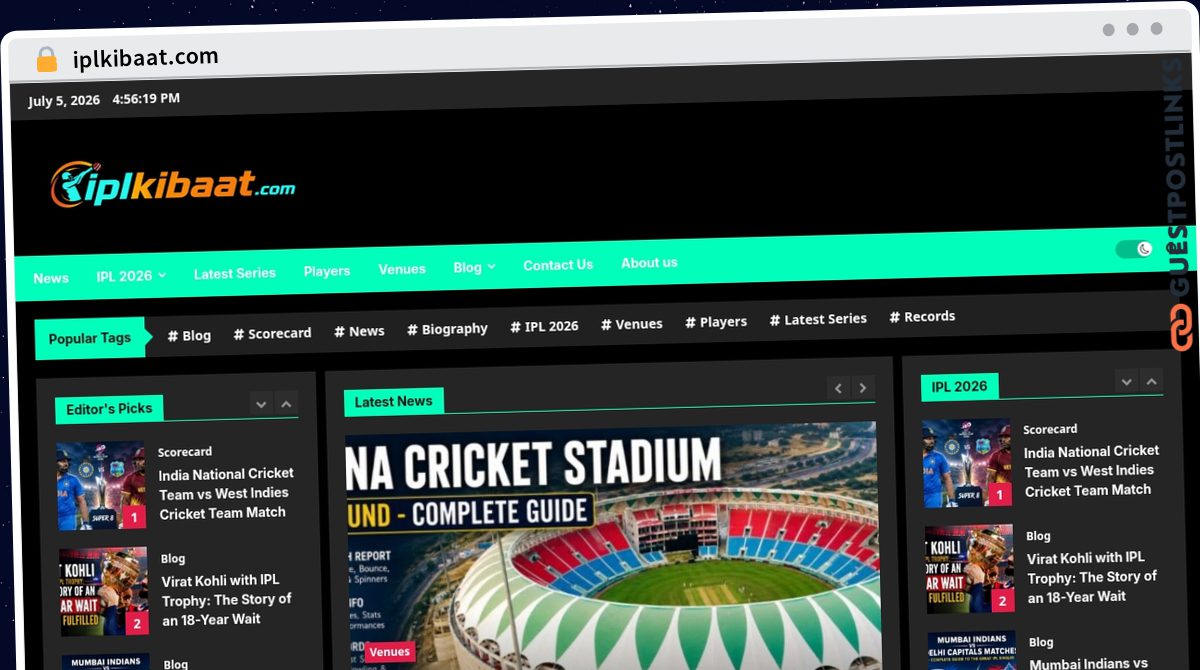Viewport: 1200px width, 670px height.
Task: Open IPL 2026 widget Mumbai Indians thumbnail
Action: 972,651
